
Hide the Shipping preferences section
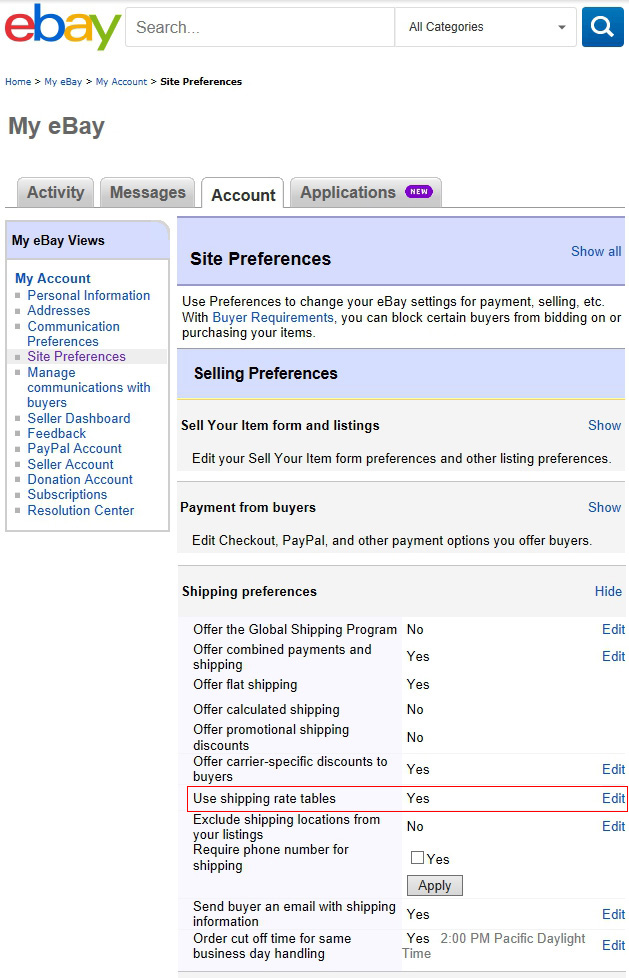click(x=608, y=591)
